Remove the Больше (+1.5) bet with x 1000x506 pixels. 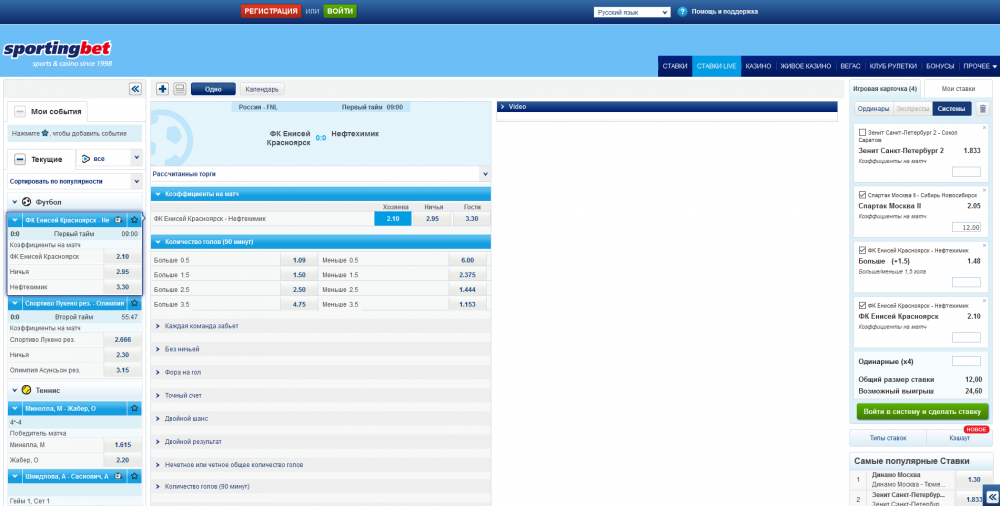(x=985, y=245)
